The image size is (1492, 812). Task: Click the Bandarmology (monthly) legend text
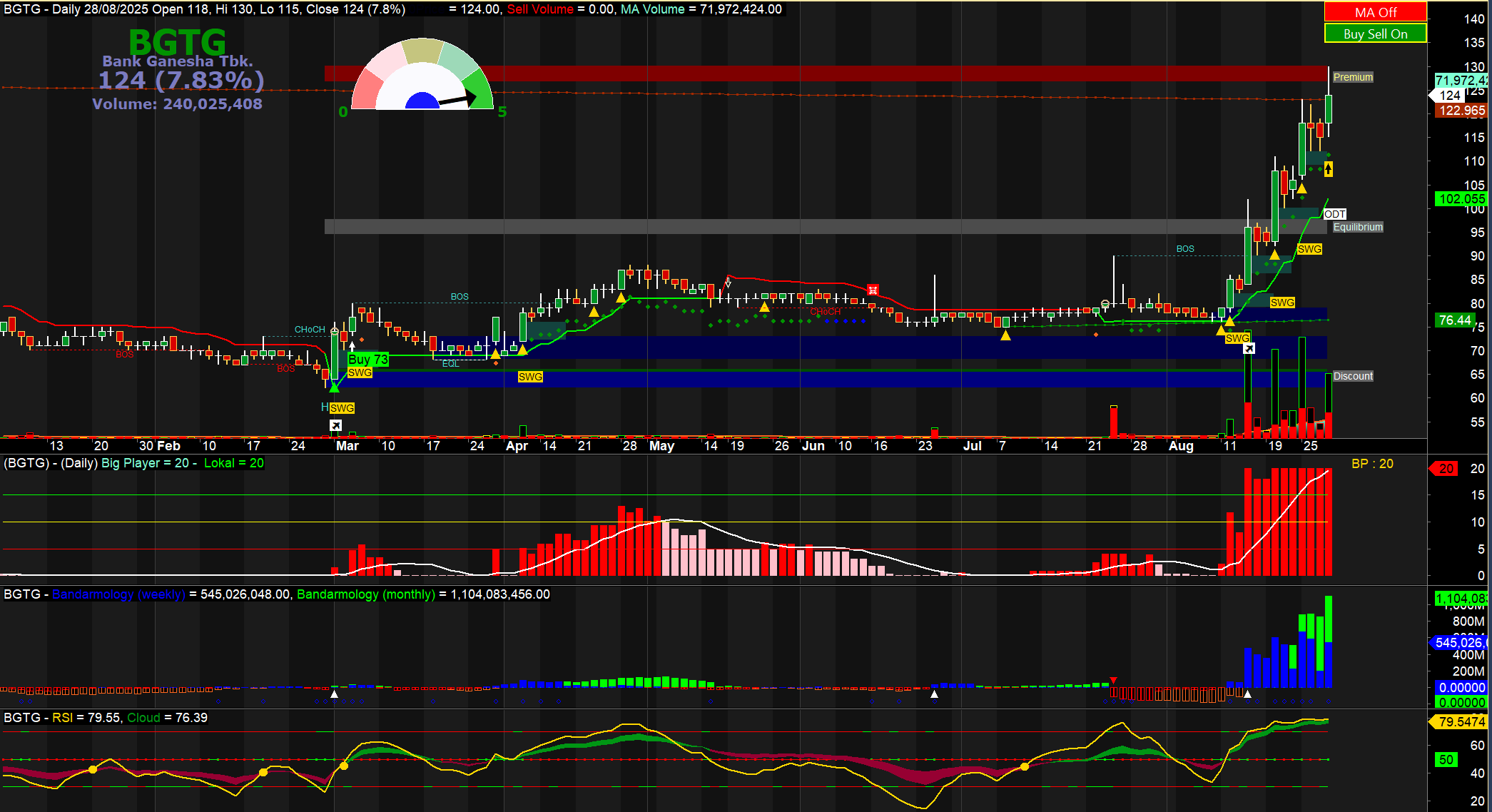click(366, 594)
